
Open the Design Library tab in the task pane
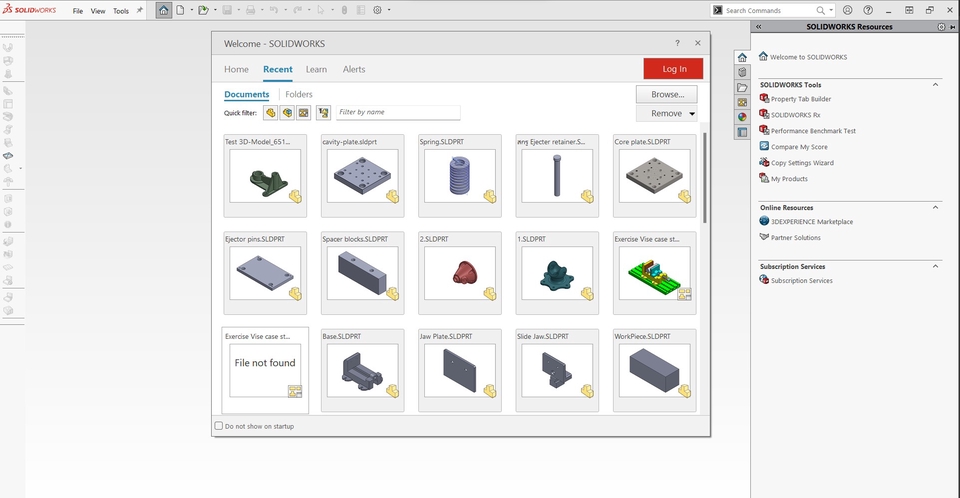tap(742, 72)
